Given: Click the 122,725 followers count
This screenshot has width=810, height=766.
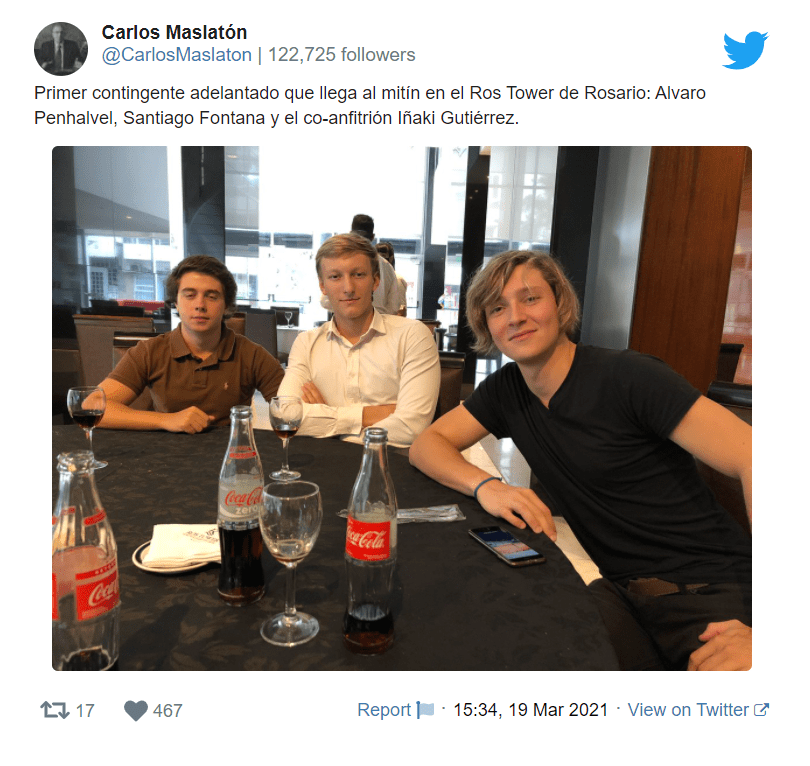Looking at the screenshot, I should click(x=341, y=55).
